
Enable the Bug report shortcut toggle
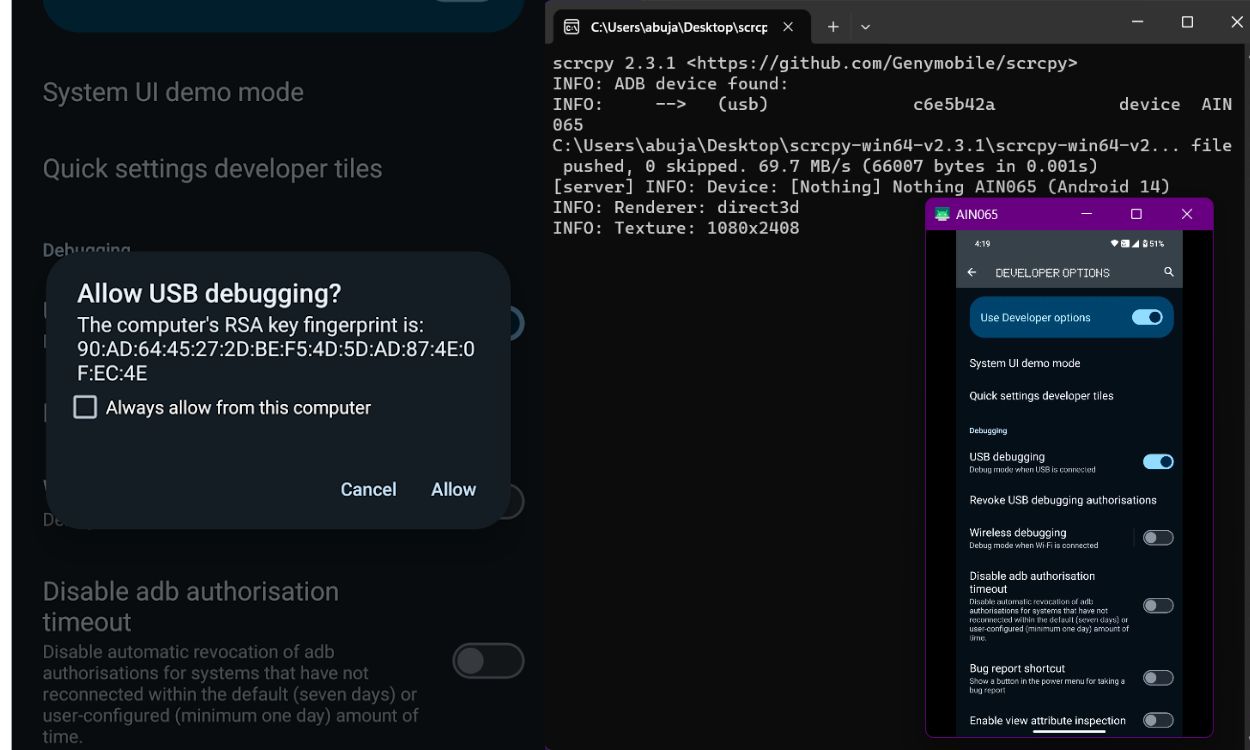[x=1158, y=677]
